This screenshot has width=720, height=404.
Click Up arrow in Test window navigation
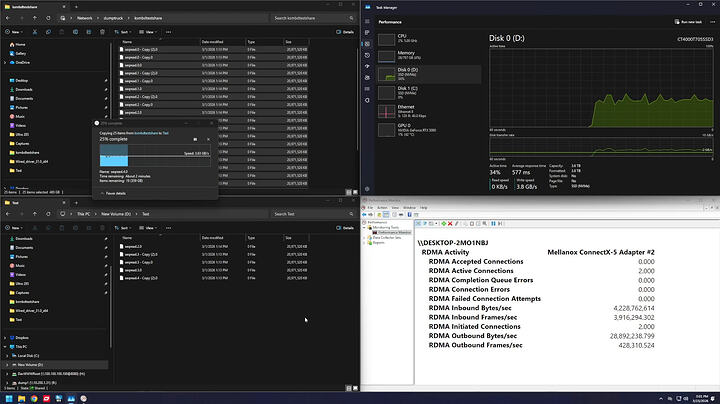(x=35, y=214)
